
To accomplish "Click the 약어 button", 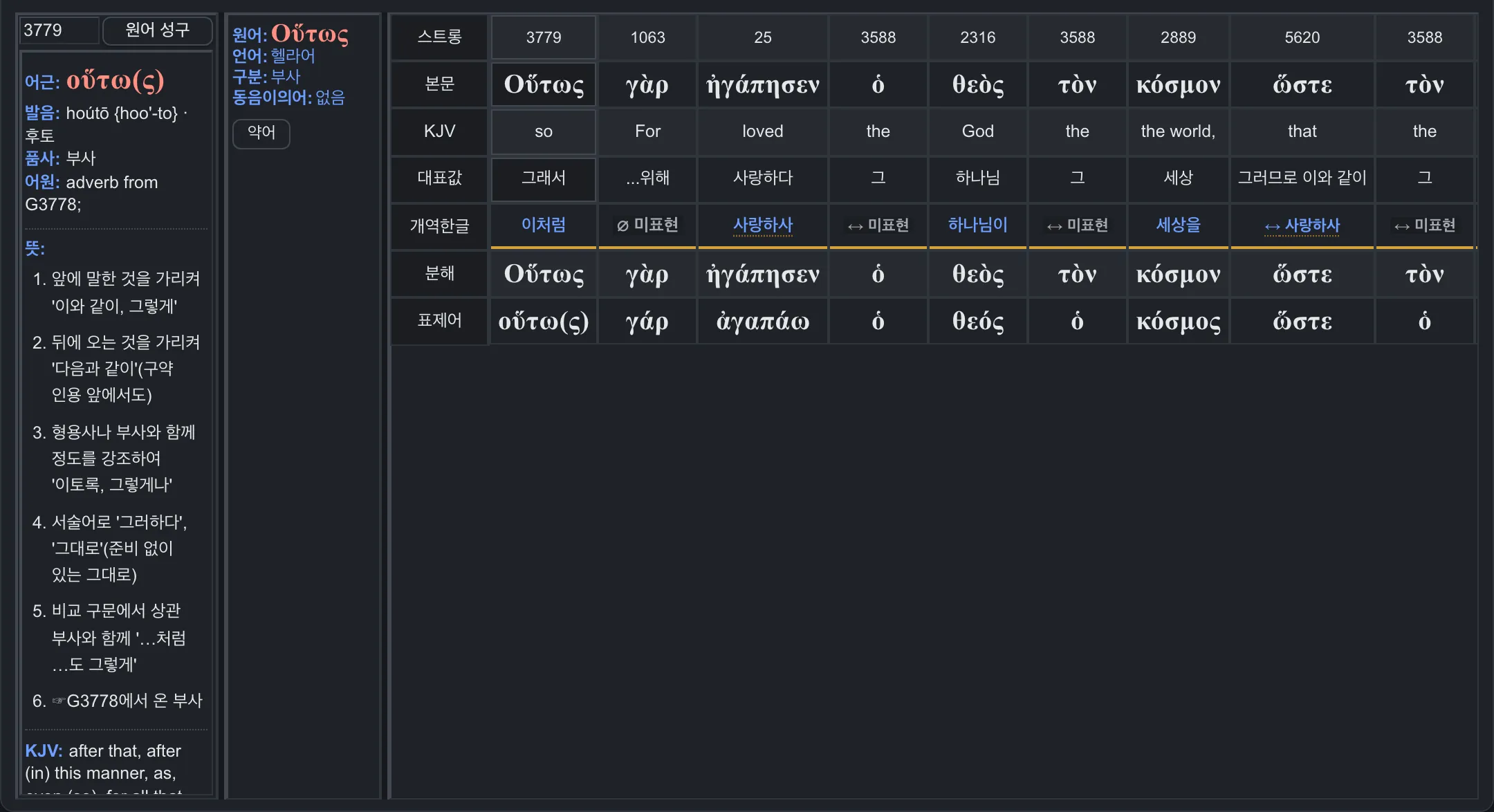I will [261, 133].
